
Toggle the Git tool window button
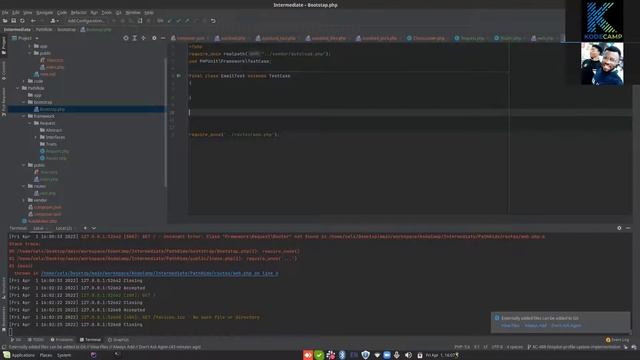pos(16,340)
